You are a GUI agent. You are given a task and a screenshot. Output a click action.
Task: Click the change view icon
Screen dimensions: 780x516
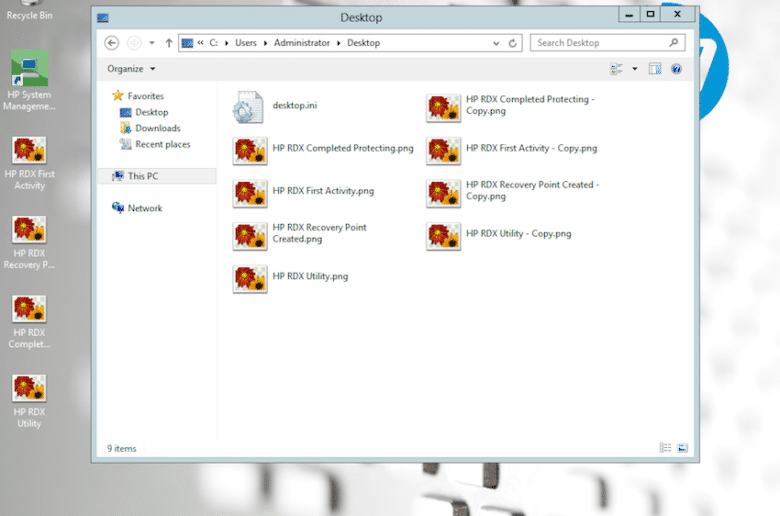[616, 69]
